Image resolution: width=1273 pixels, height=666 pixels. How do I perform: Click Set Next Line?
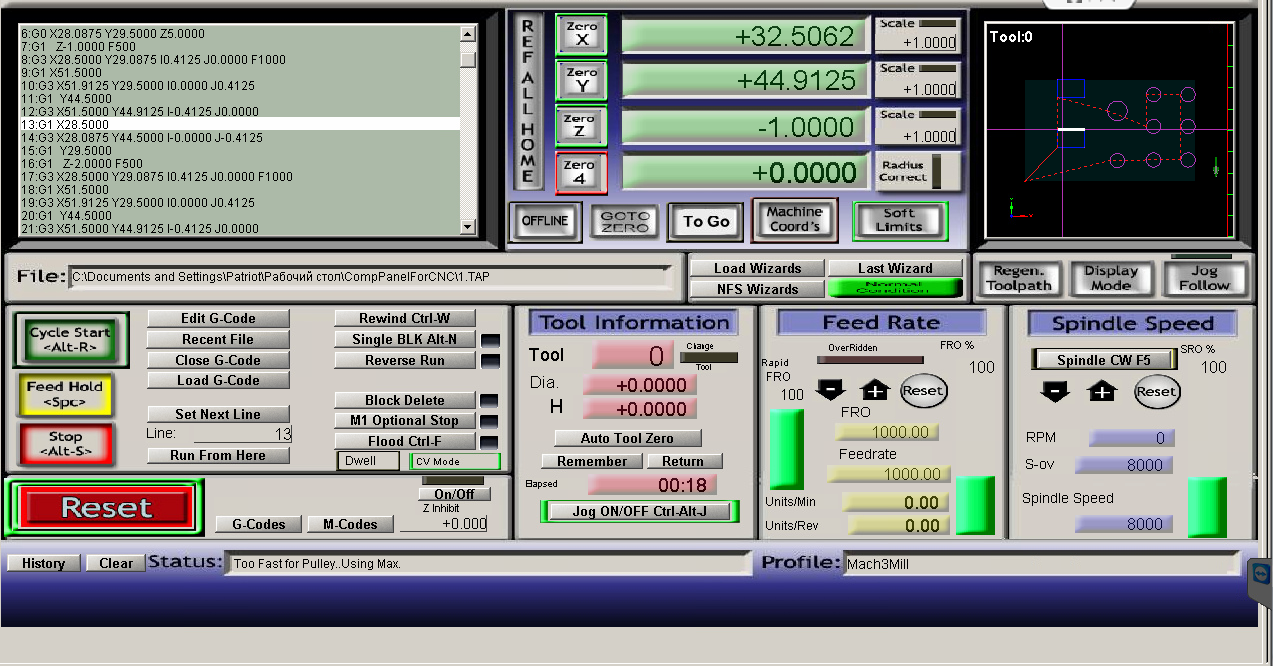pos(218,414)
